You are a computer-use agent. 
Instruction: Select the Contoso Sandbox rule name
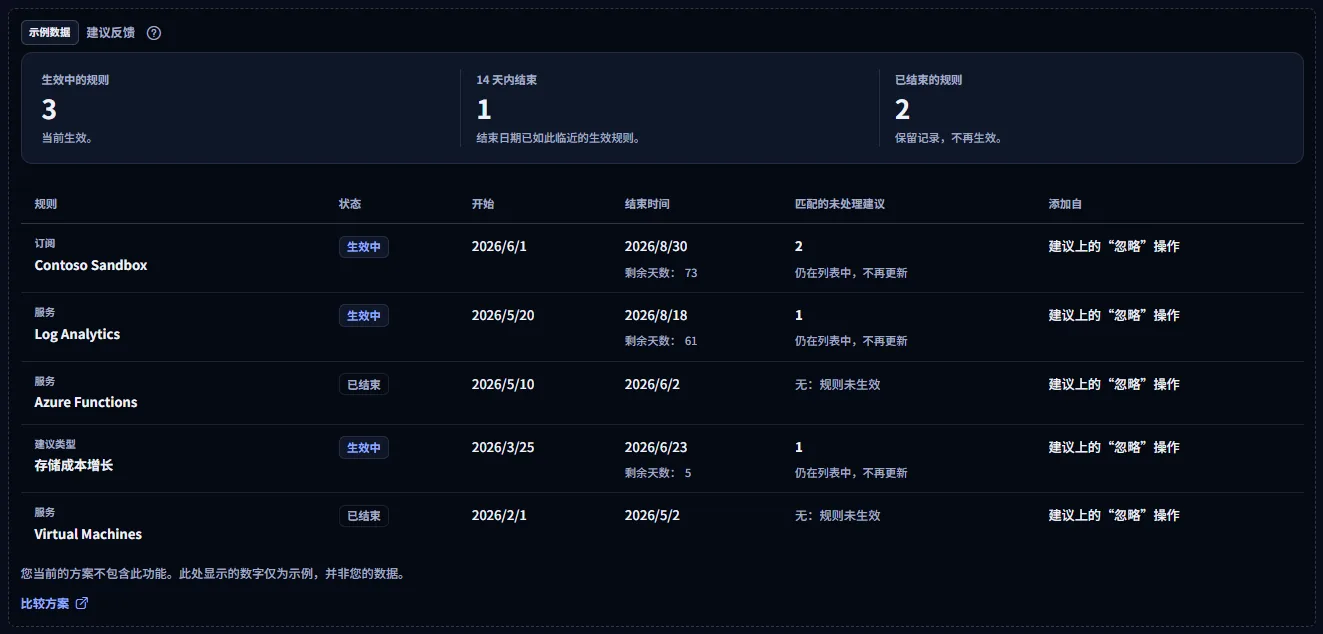[91, 265]
